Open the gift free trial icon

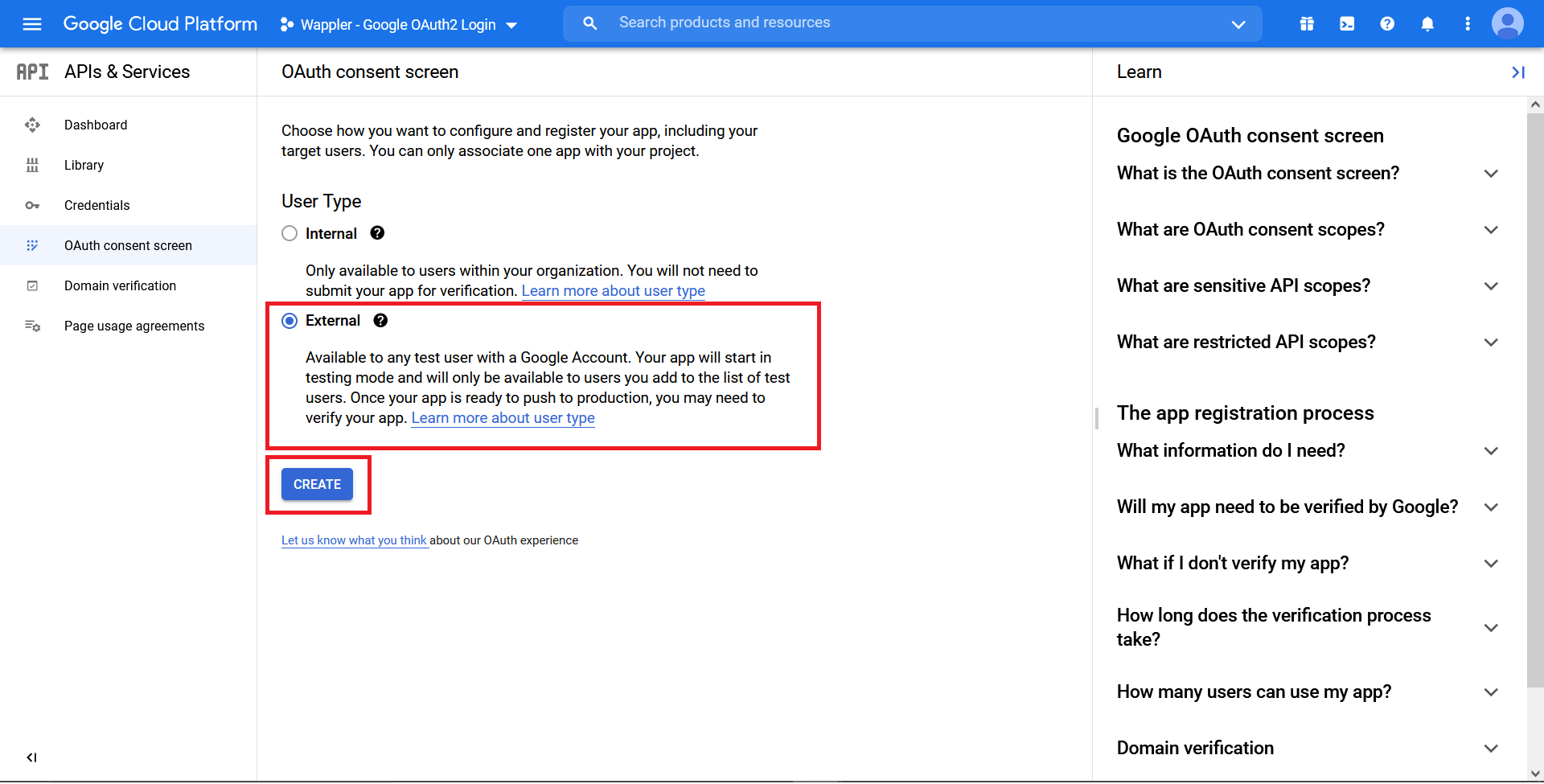tap(1307, 24)
